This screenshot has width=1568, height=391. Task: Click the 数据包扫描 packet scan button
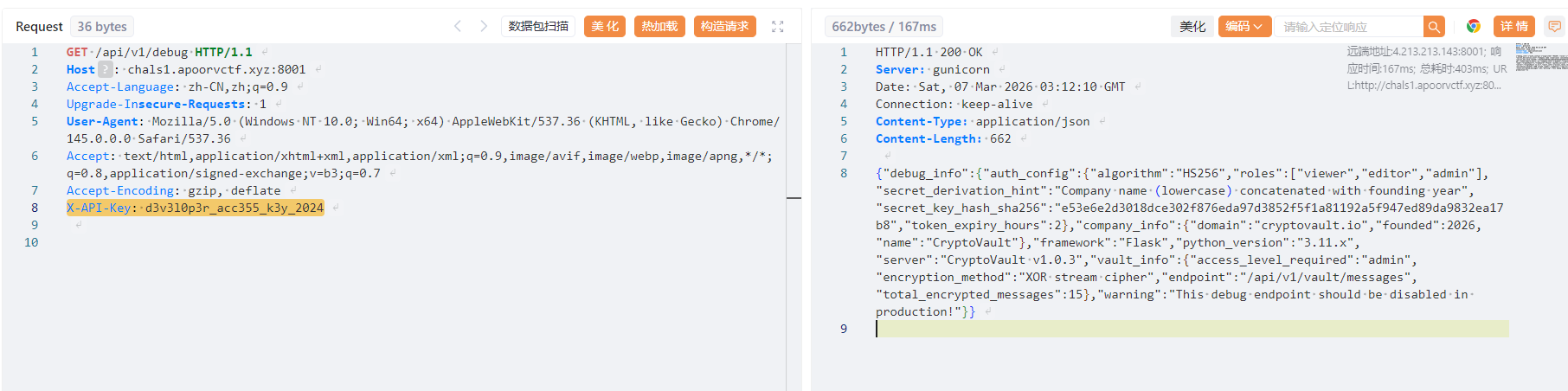pos(538,27)
